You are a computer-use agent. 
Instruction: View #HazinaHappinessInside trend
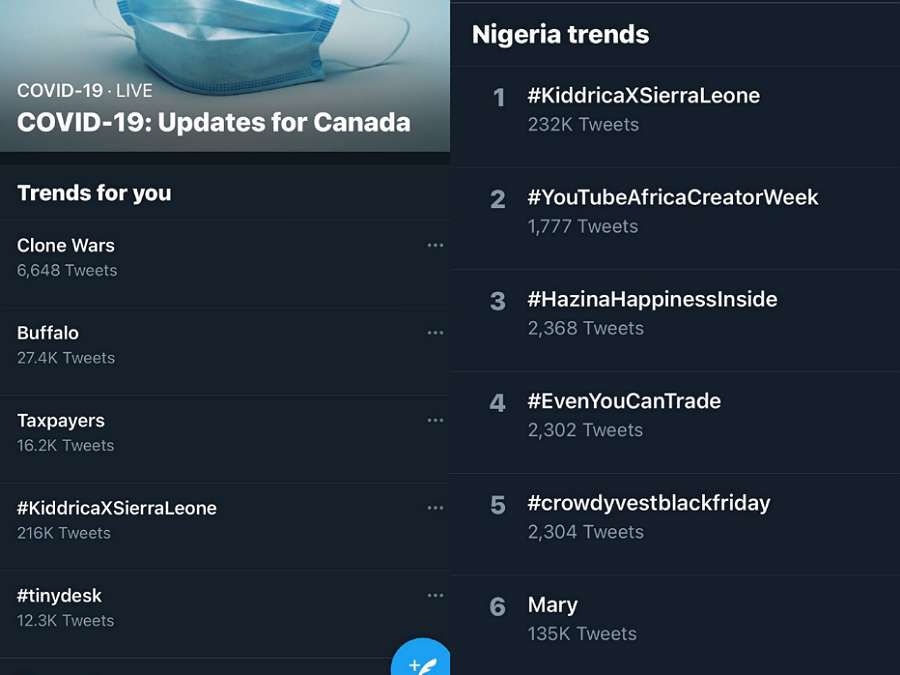click(x=652, y=300)
